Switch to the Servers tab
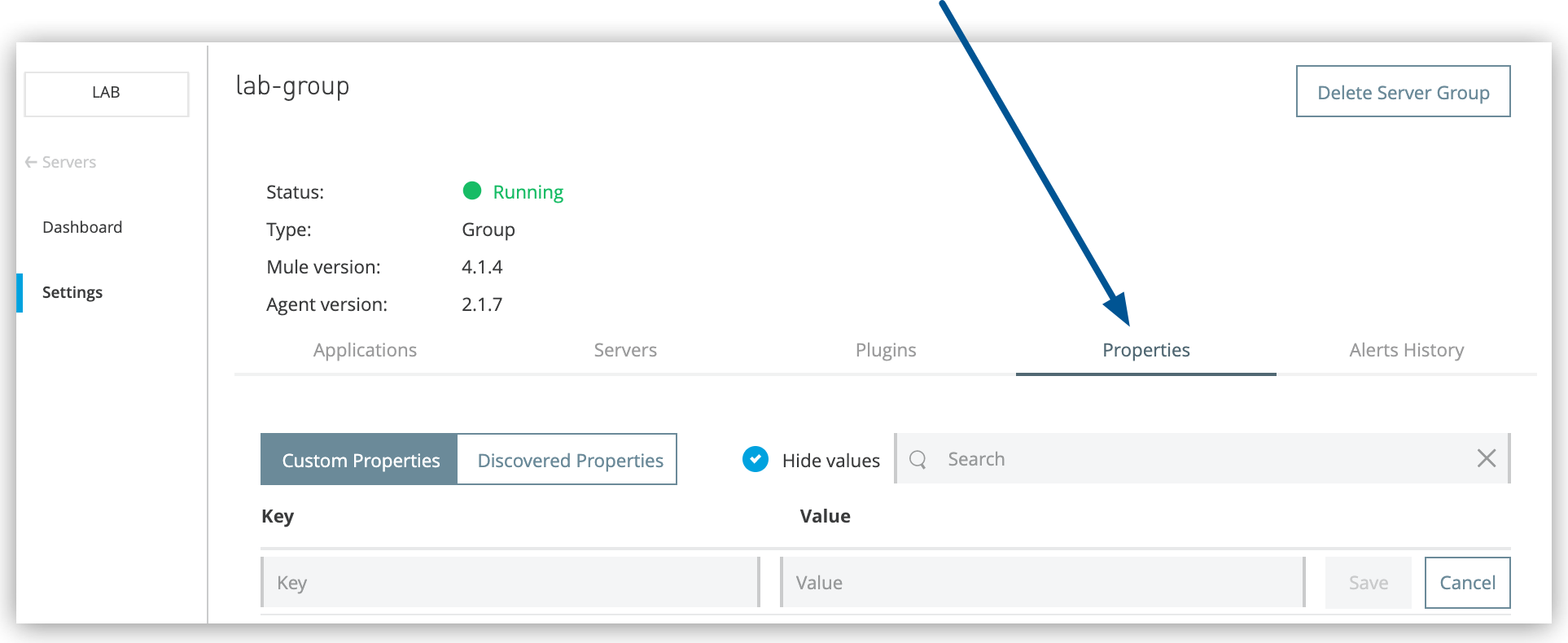 [625, 350]
